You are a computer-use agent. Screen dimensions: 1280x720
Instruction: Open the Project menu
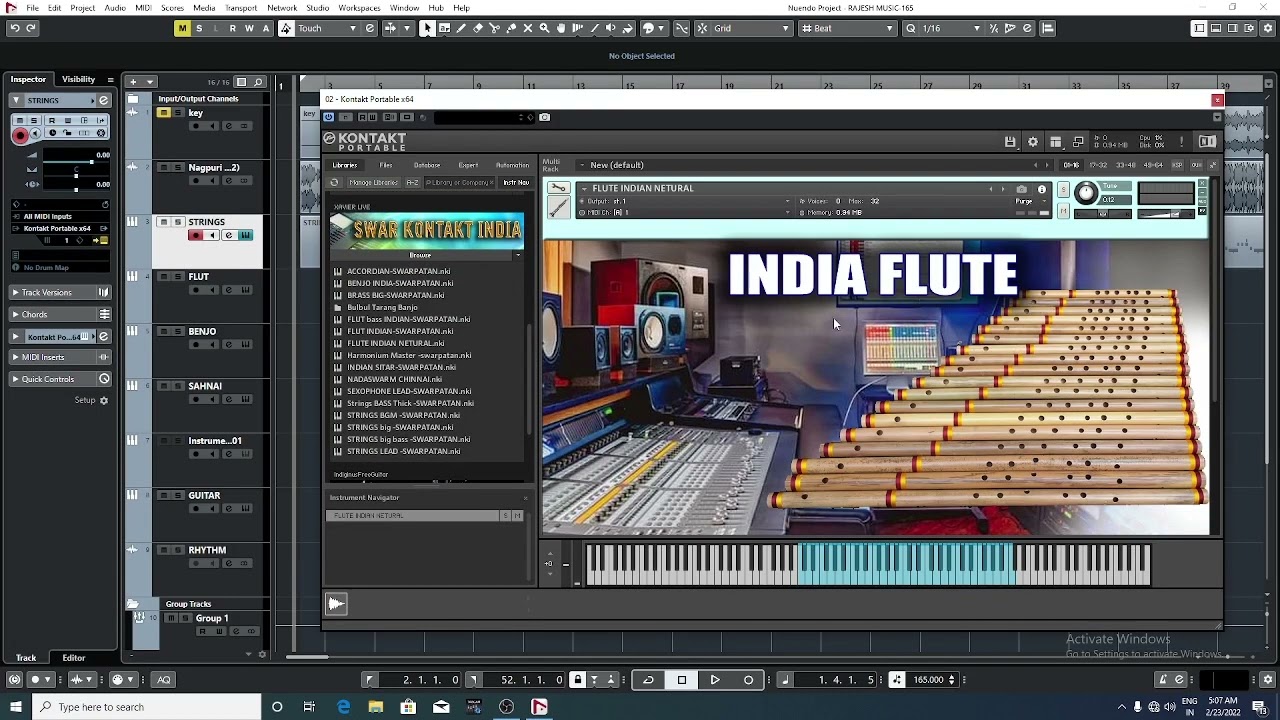83,8
